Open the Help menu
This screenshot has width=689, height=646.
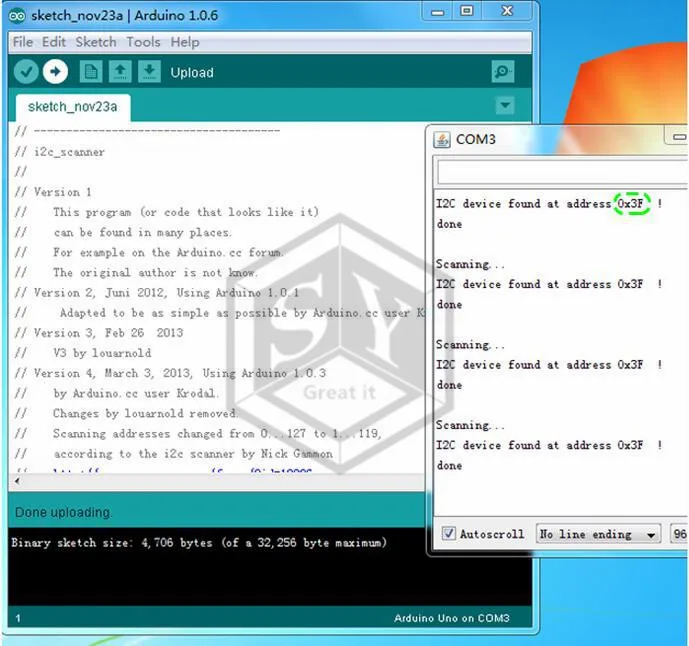(x=185, y=42)
